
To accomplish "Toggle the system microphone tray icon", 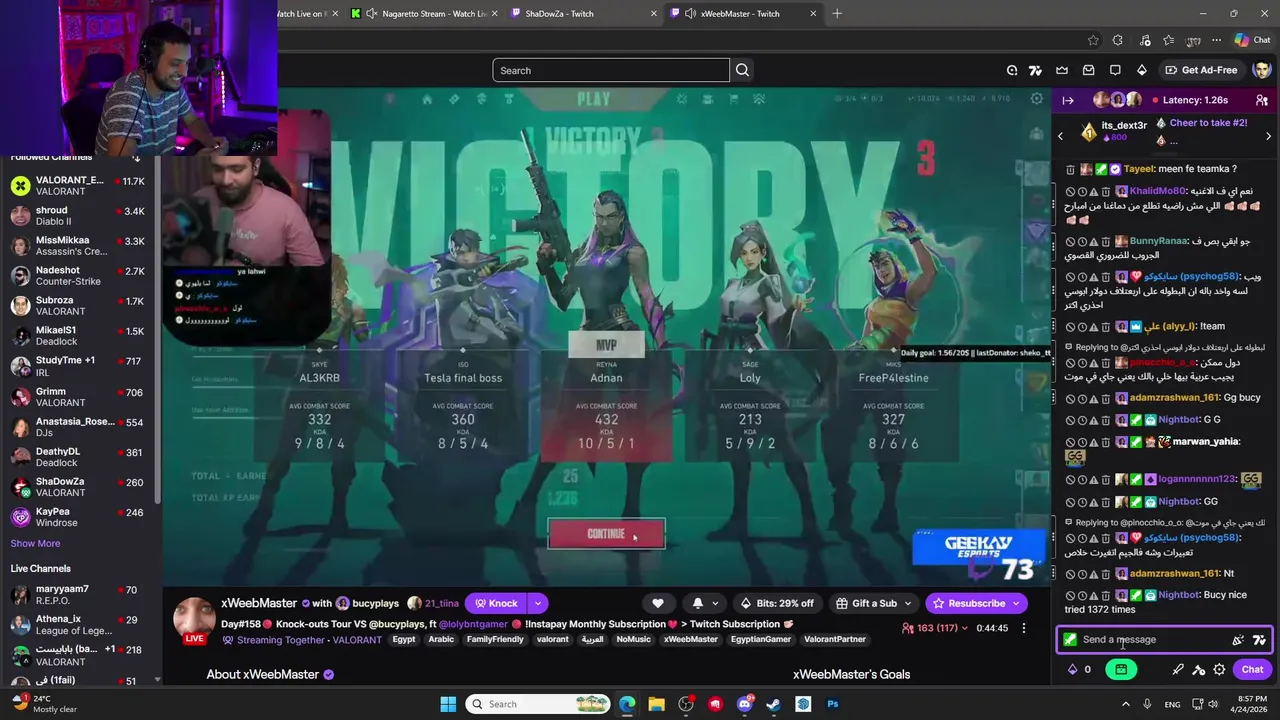I will (1147, 704).
